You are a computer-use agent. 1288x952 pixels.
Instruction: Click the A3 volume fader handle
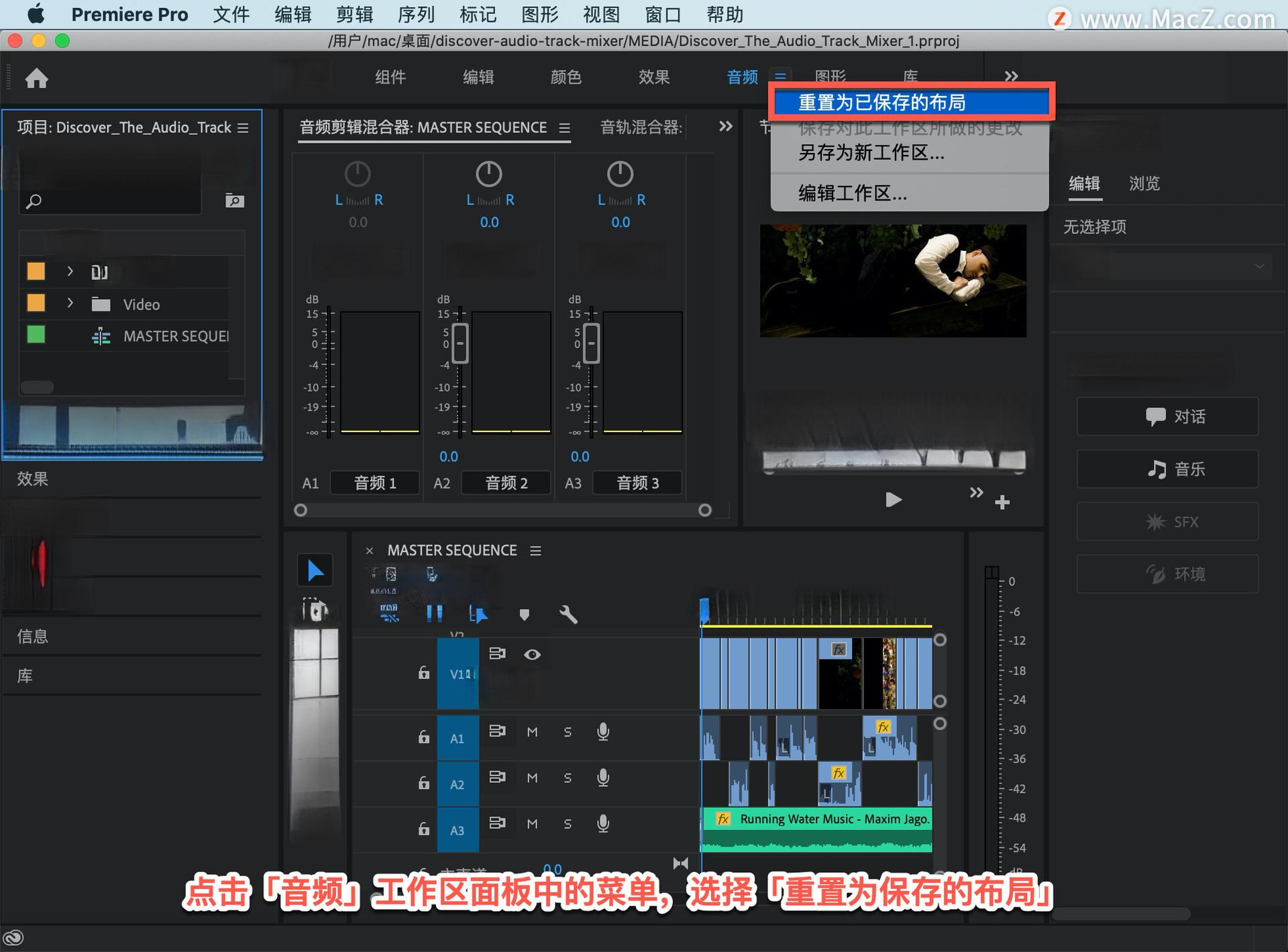point(591,343)
